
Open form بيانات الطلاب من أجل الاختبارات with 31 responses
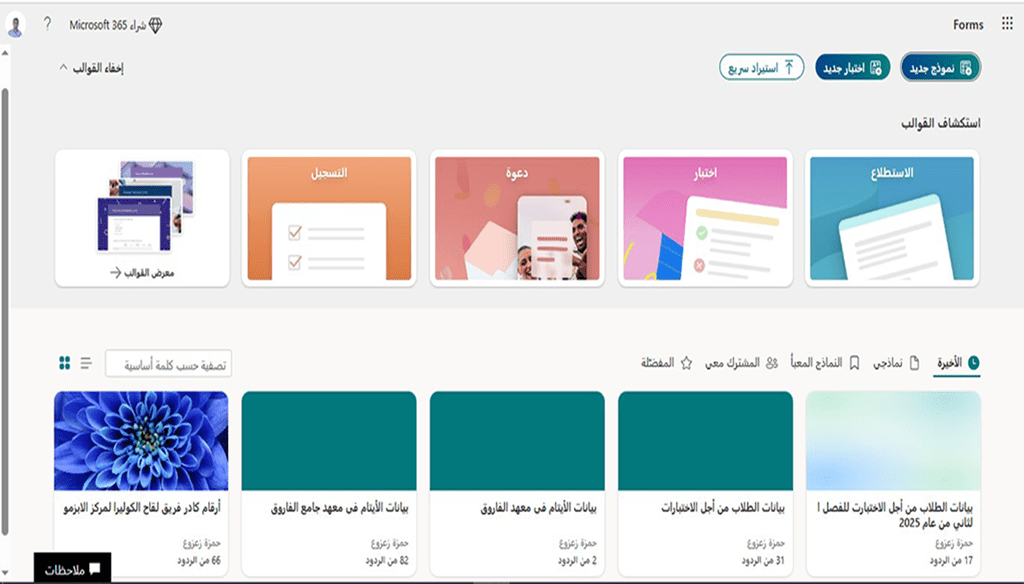(x=705, y=483)
